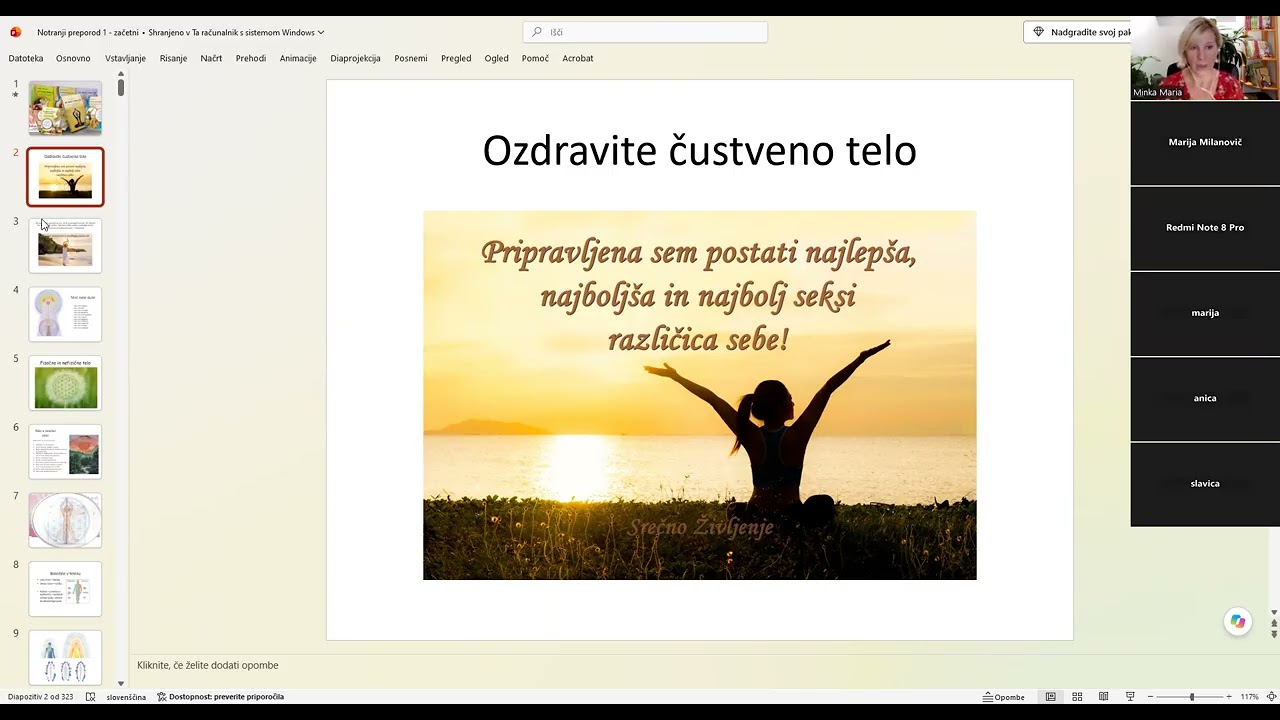Switch to Reading view
Screen dimensions: 1280x720
1103,697
